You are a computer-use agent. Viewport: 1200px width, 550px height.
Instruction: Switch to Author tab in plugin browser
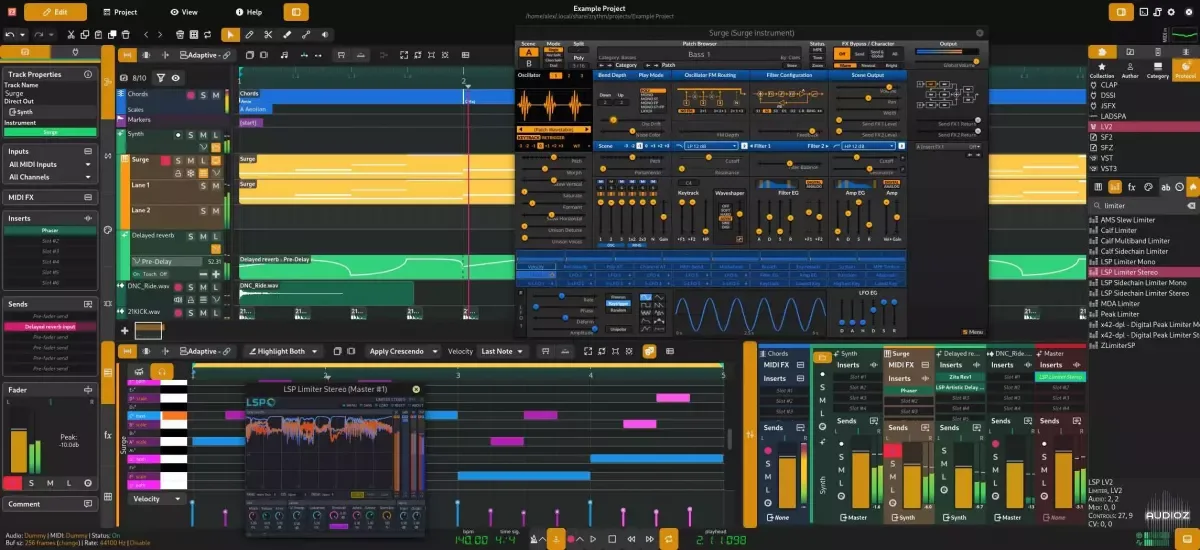tap(1130, 70)
